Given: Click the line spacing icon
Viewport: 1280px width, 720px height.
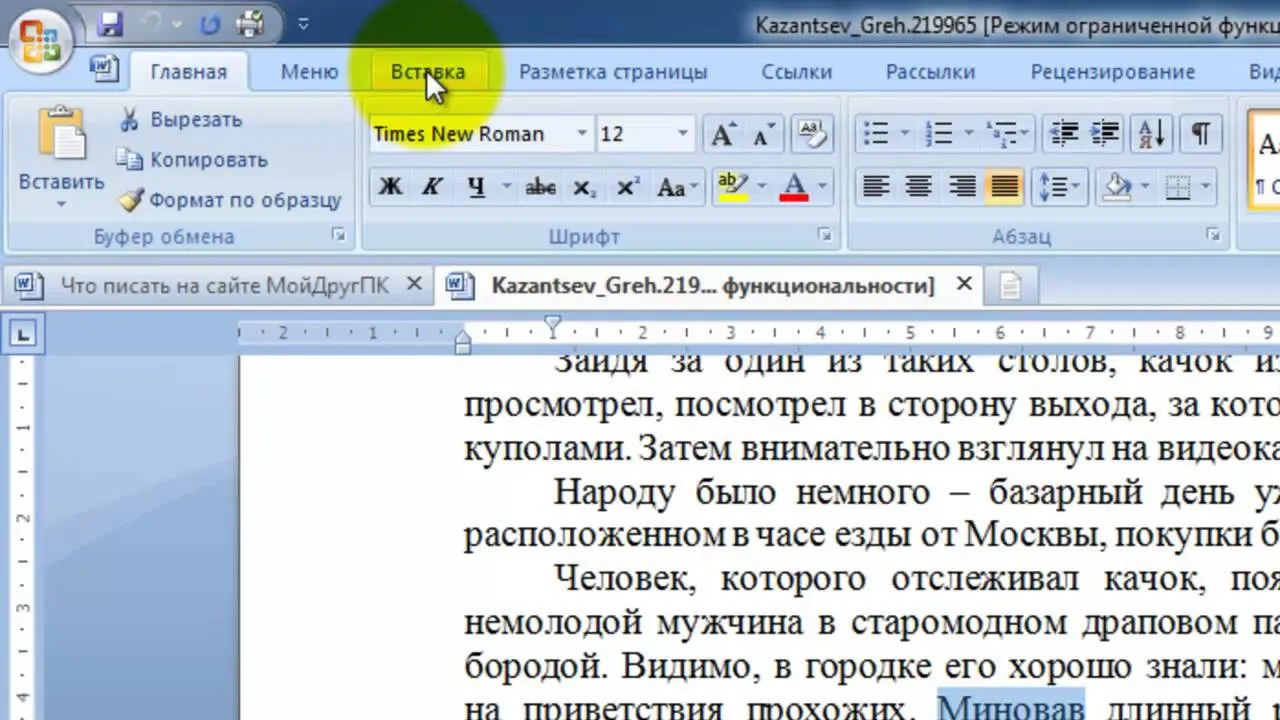Looking at the screenshot, I should coord(1058,187).
